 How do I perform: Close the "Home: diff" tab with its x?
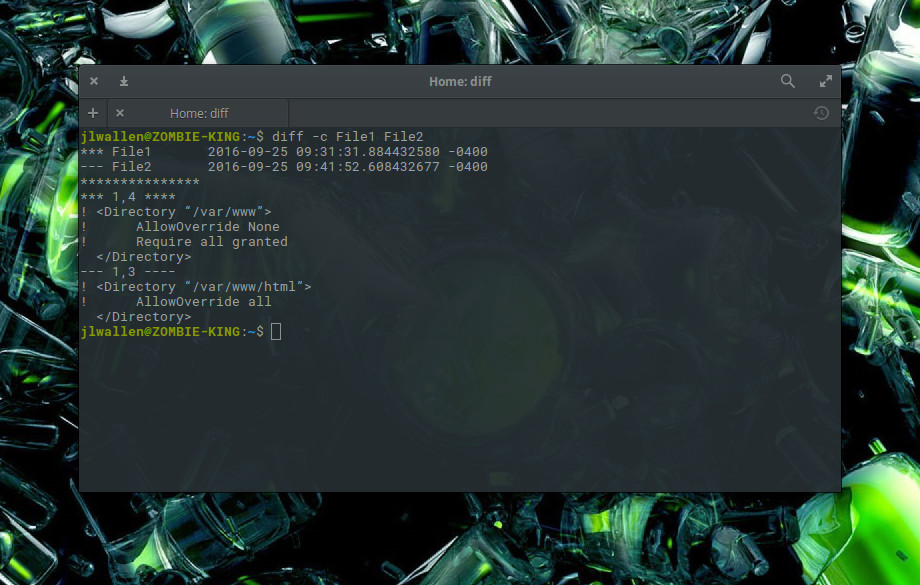(x=120, y=113)
